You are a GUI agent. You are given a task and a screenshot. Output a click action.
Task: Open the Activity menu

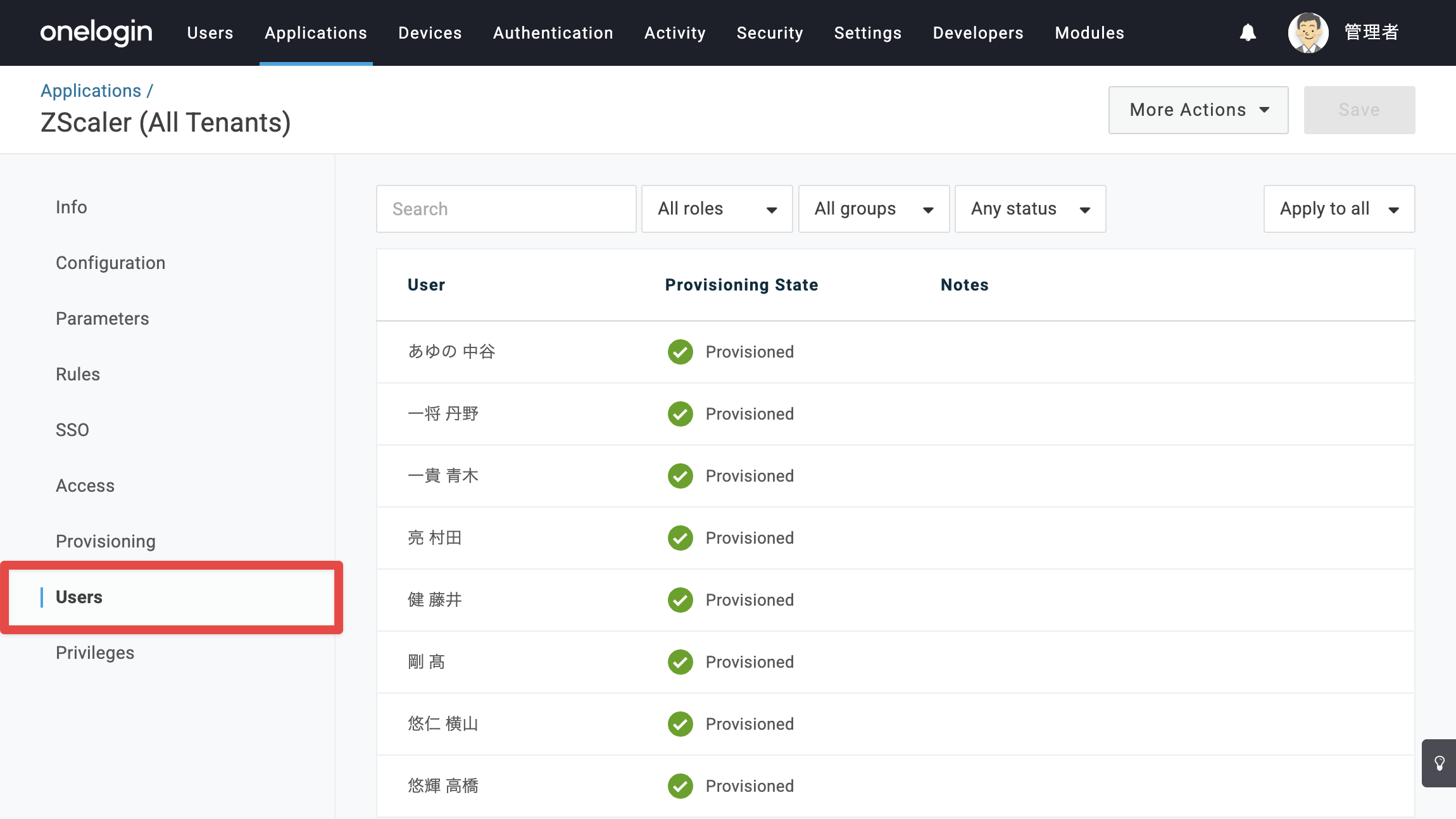pos(675,33)
